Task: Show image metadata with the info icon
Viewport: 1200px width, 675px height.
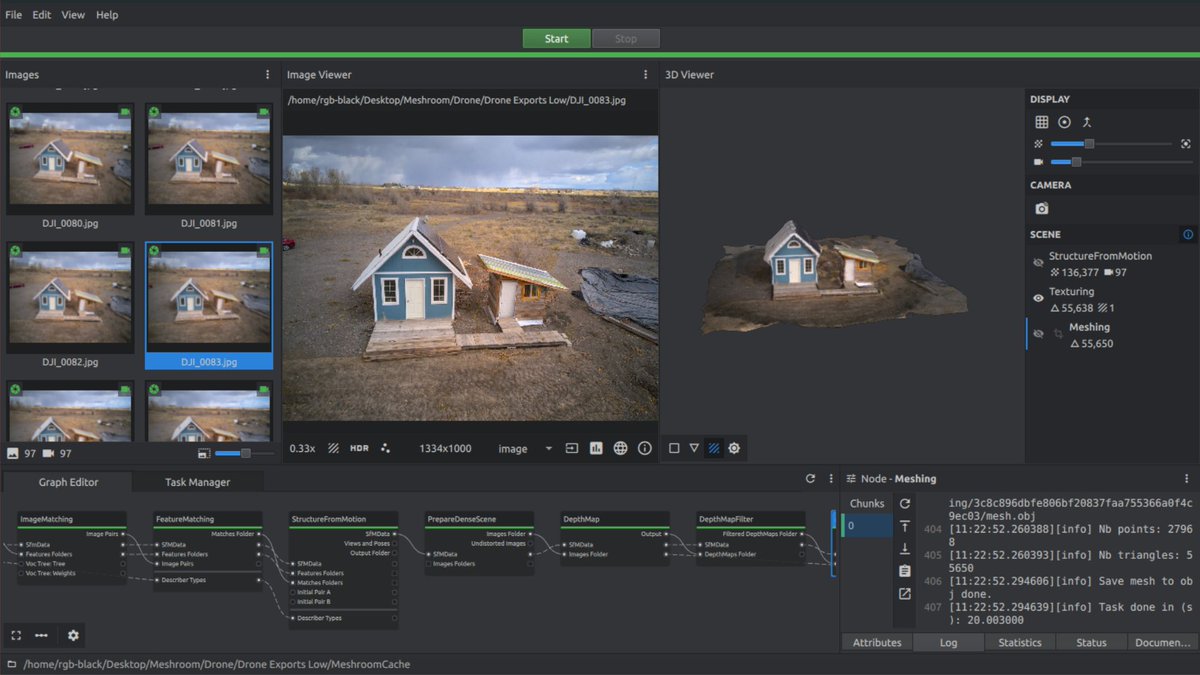Action: 645,449
